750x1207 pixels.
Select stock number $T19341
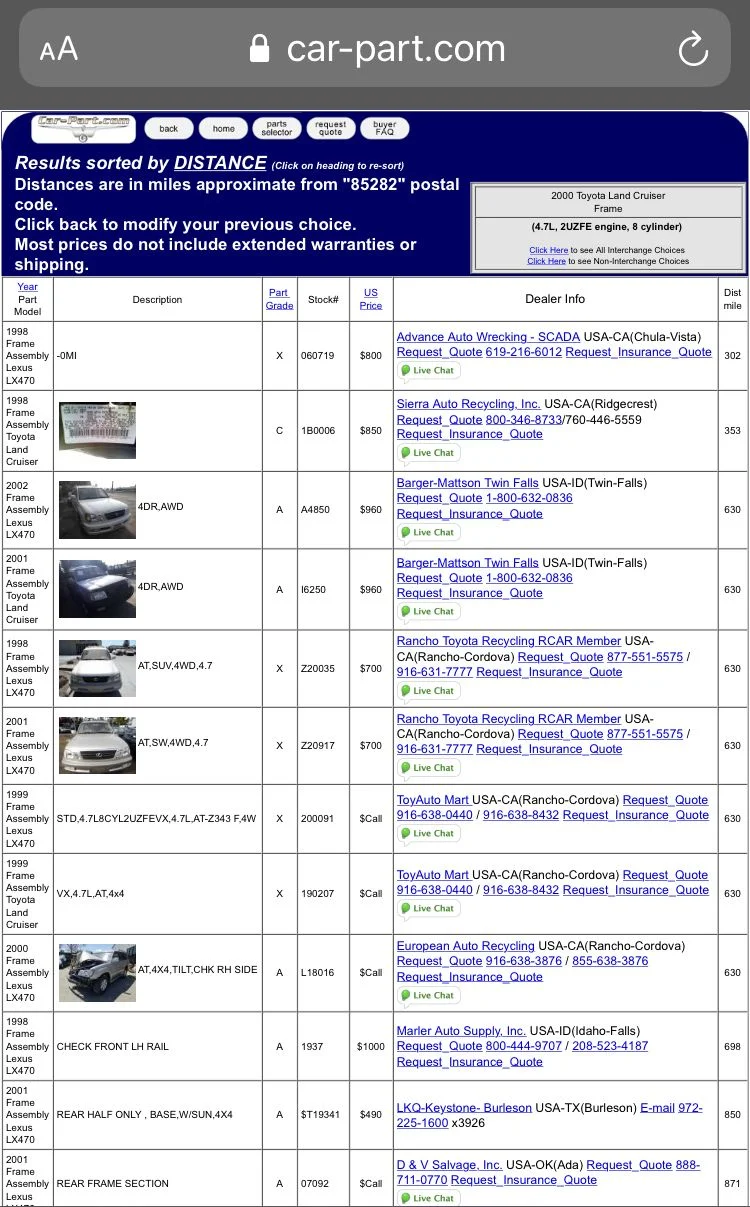pyautogui.click(x=320, y=1114)
